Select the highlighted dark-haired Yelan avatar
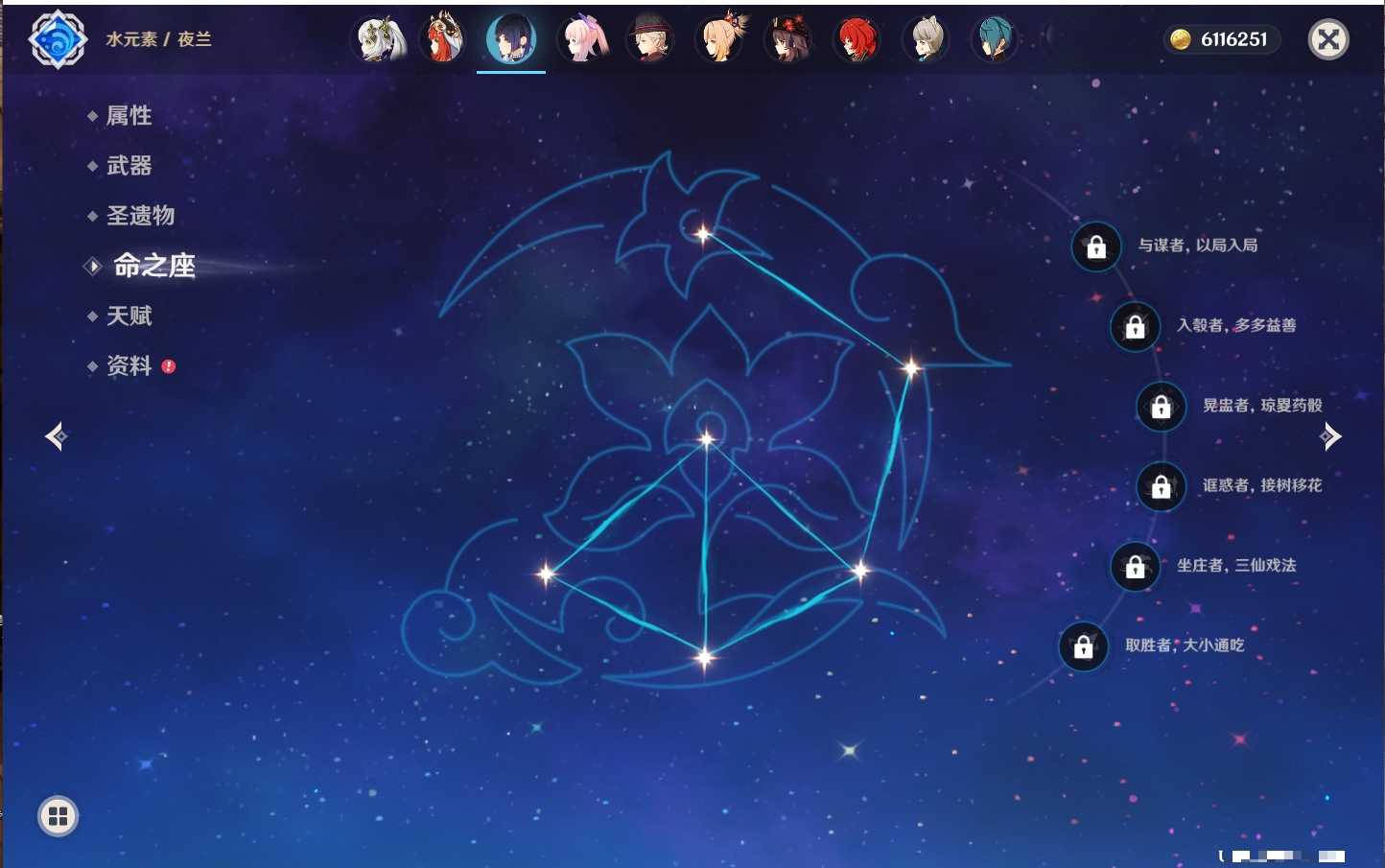The height and width of the screenshot is (868, 1385). [x=511, y=39]
